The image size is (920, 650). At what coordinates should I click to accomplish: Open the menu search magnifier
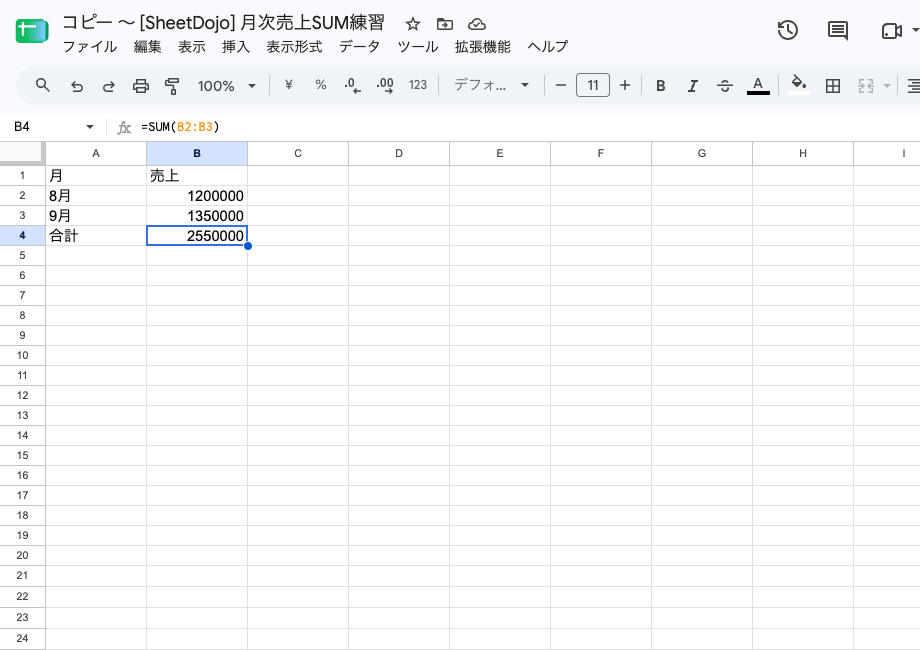coord(43,86)
